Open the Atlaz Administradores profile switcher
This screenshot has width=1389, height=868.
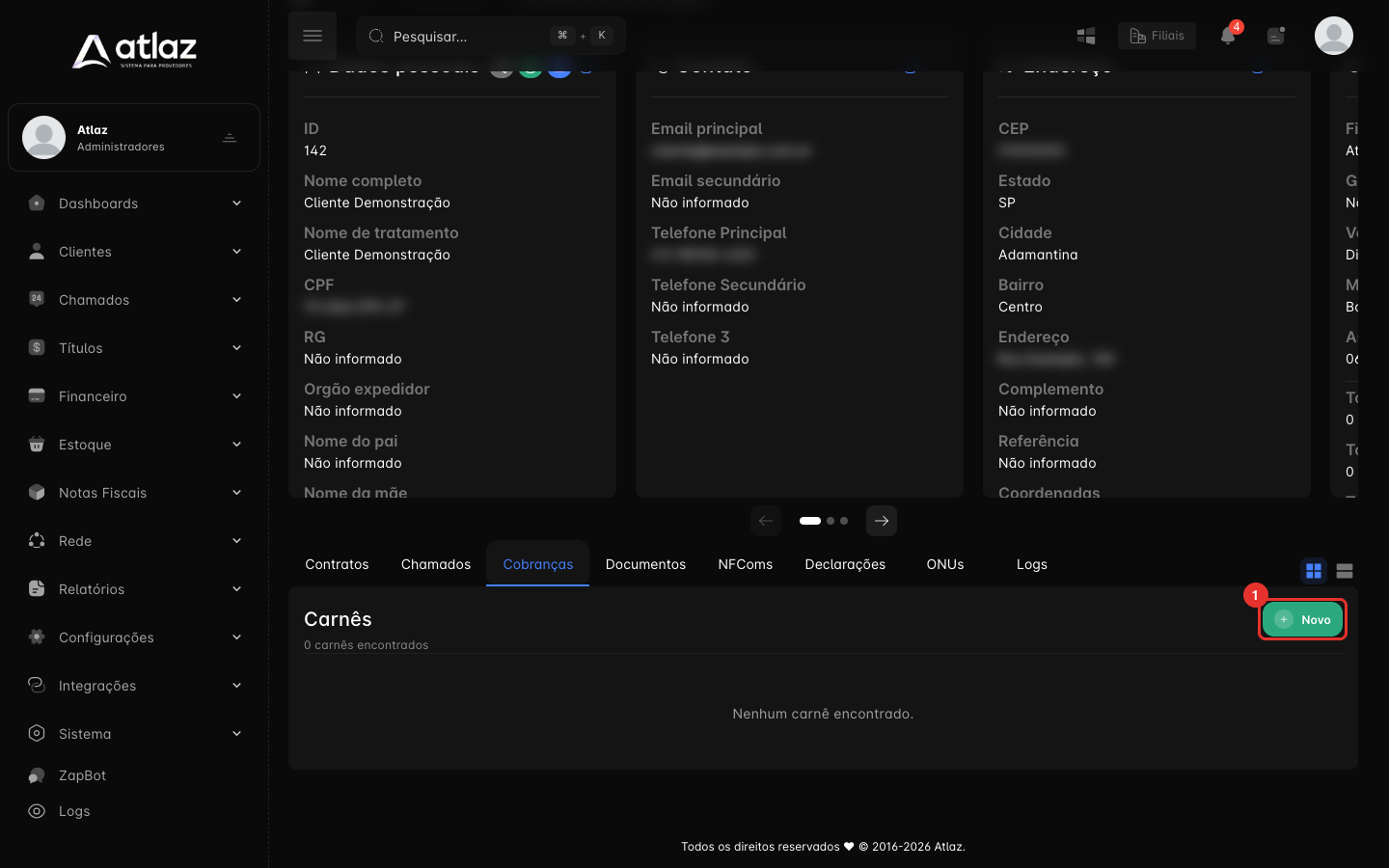tap(134, 137)
